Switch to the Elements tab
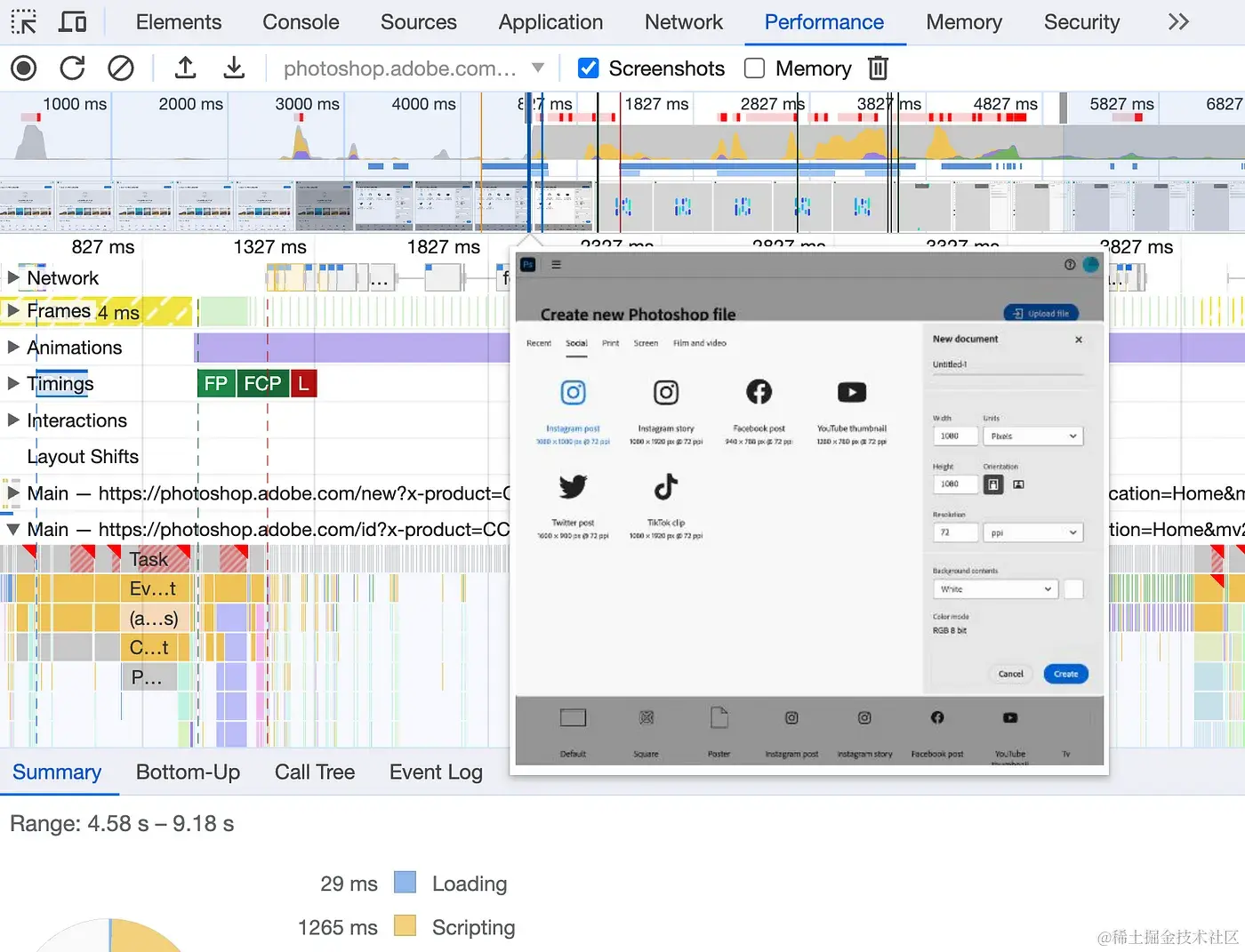1245x952 pixels. [179, 22]
